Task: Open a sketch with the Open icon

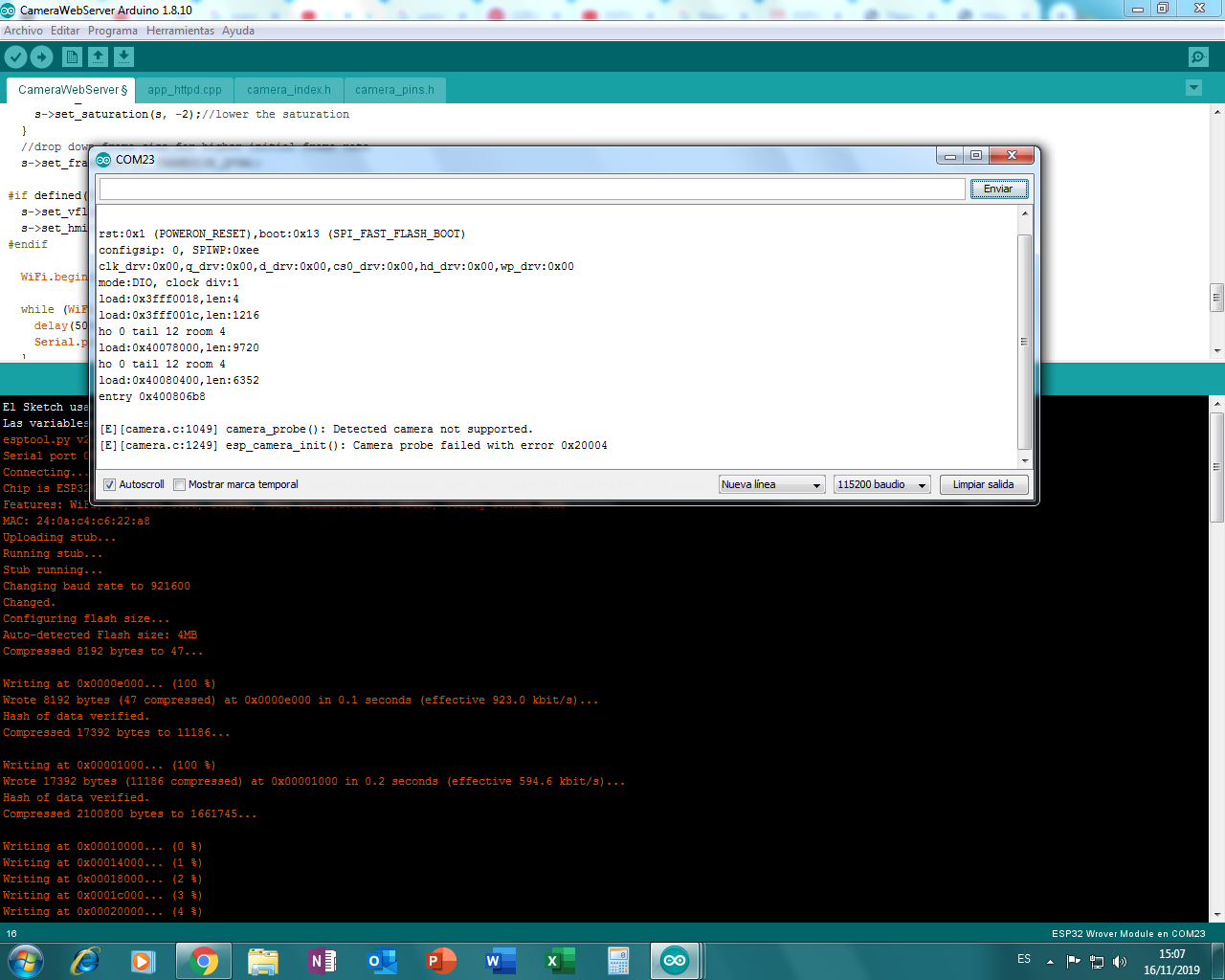Action: [98, 57]
